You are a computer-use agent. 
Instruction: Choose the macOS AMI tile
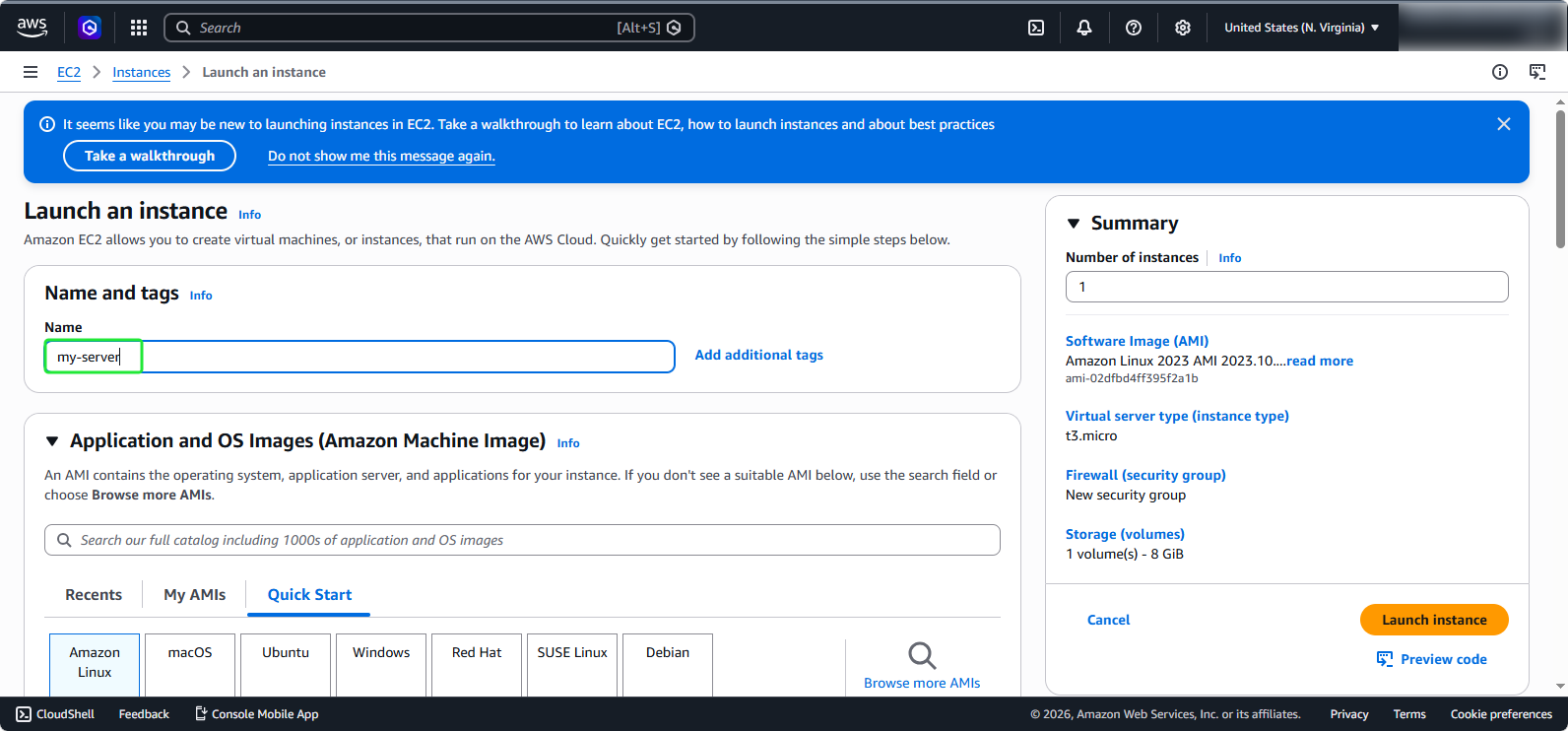pyautogui.click(x=190, y=664)
